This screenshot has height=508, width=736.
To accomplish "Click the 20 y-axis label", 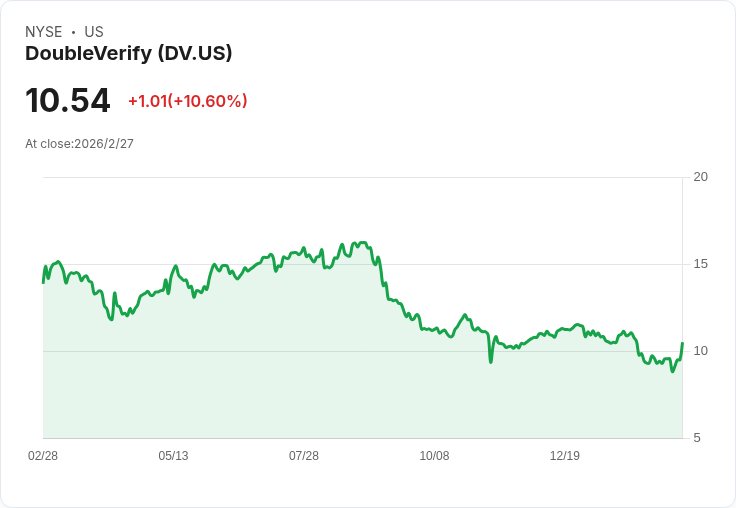I will click(x=701, y=177).
